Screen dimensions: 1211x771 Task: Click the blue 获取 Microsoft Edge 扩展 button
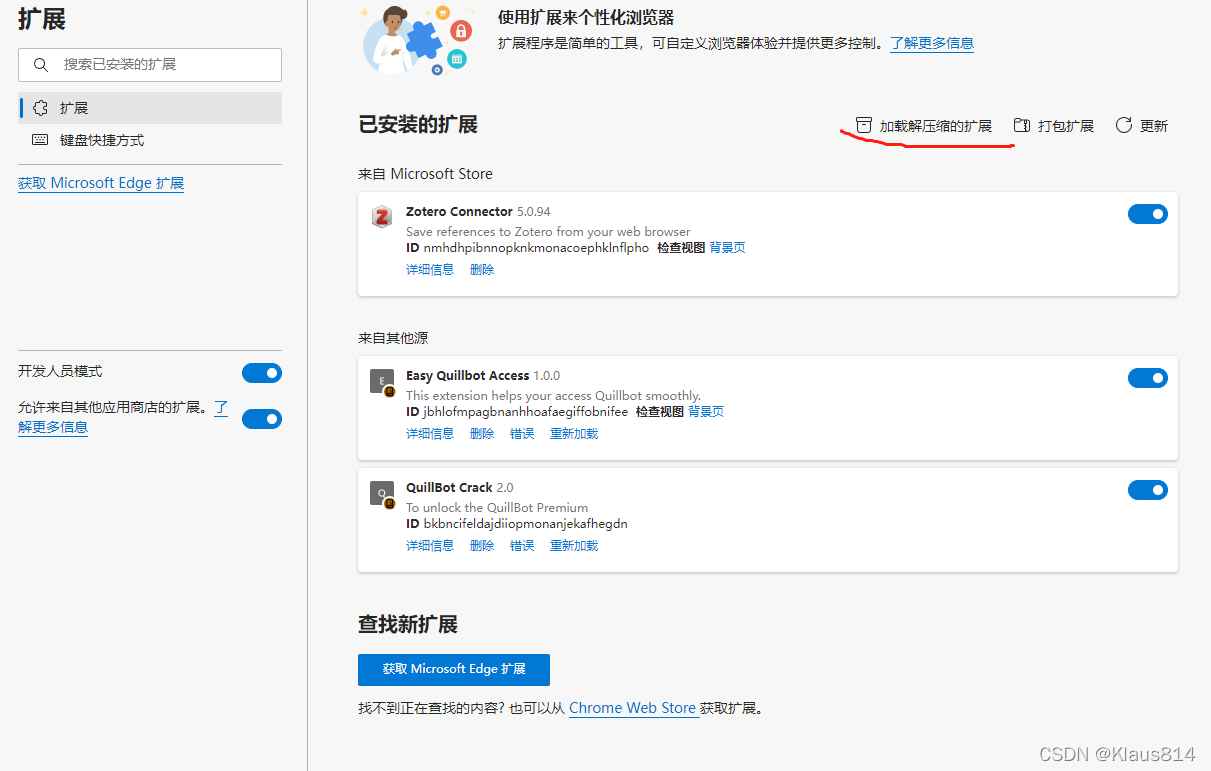point(454,669)
